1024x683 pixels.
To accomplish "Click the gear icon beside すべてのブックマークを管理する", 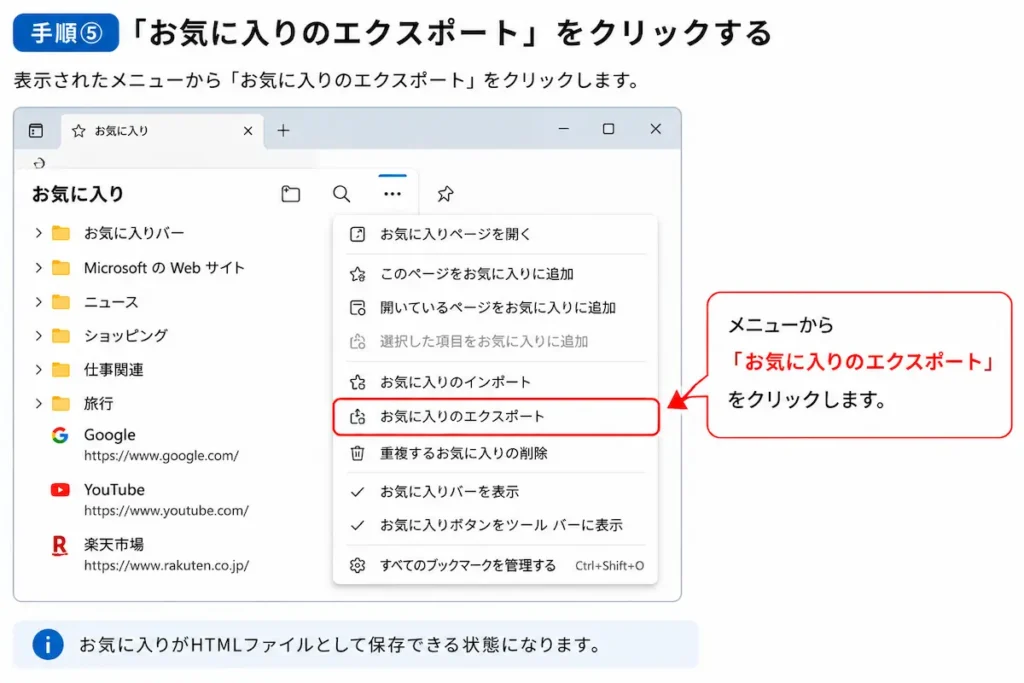I will (x=357, y=565).
